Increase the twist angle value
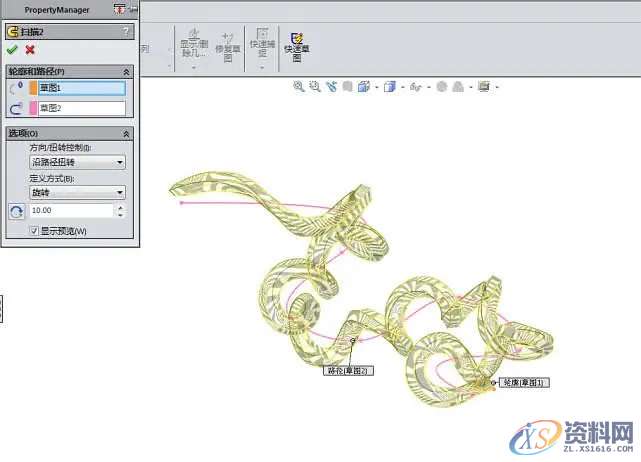Viewport: 641px width, 462px height. (120, 207)
